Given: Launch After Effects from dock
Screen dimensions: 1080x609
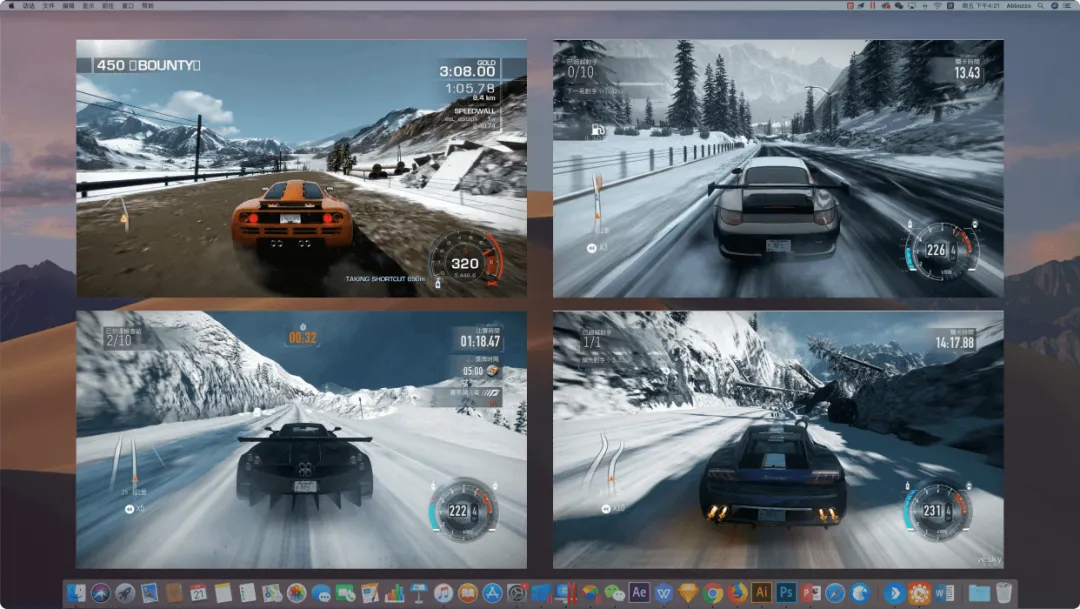Looking at the screenshot, I should click(x=639, y=592).
